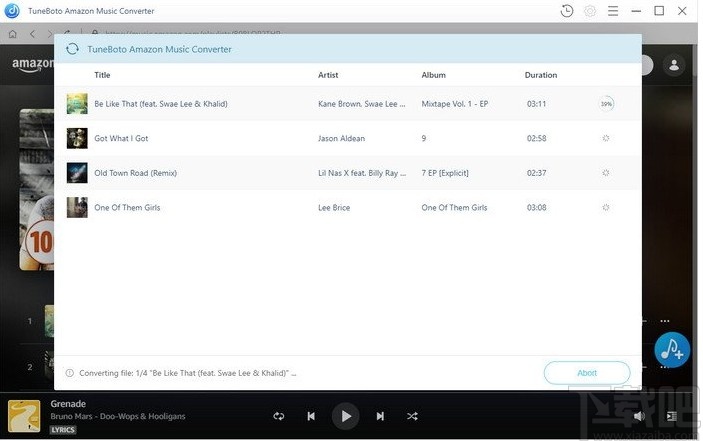This screenshot has height=441, width=703.
Task: Click the One Of Them Girls album thumbnail
Action: click(x=77, y=207)
